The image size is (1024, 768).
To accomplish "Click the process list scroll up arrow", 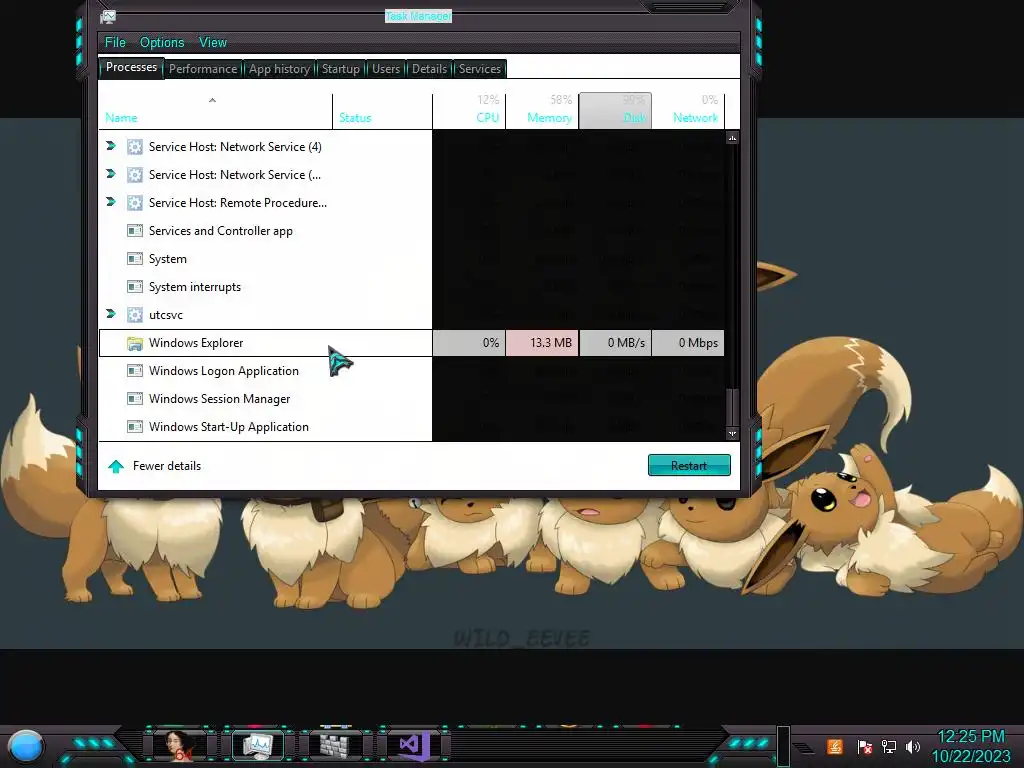I will tap(732, 138).
